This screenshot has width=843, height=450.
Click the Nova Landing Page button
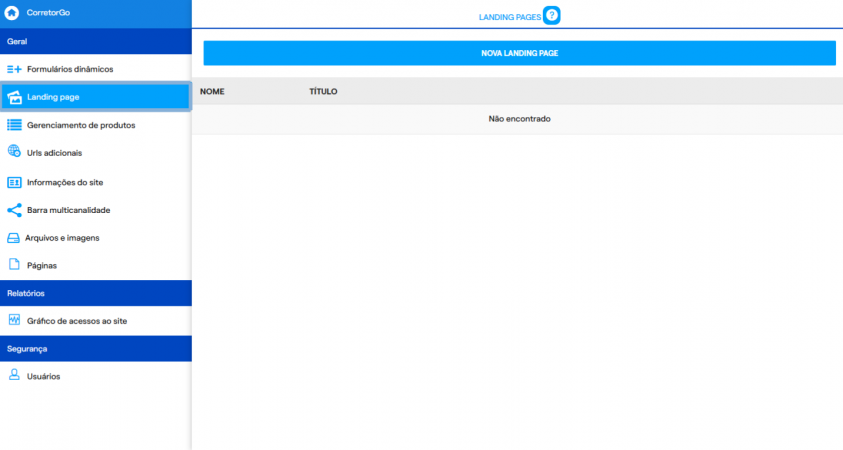pyautogui.click(x=519, y=53)
